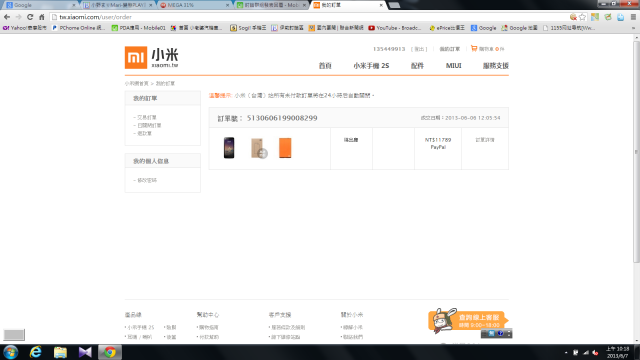Click black phone product thumbnail
Viewport: 640px width, 360px height.
tap(229, 148)
